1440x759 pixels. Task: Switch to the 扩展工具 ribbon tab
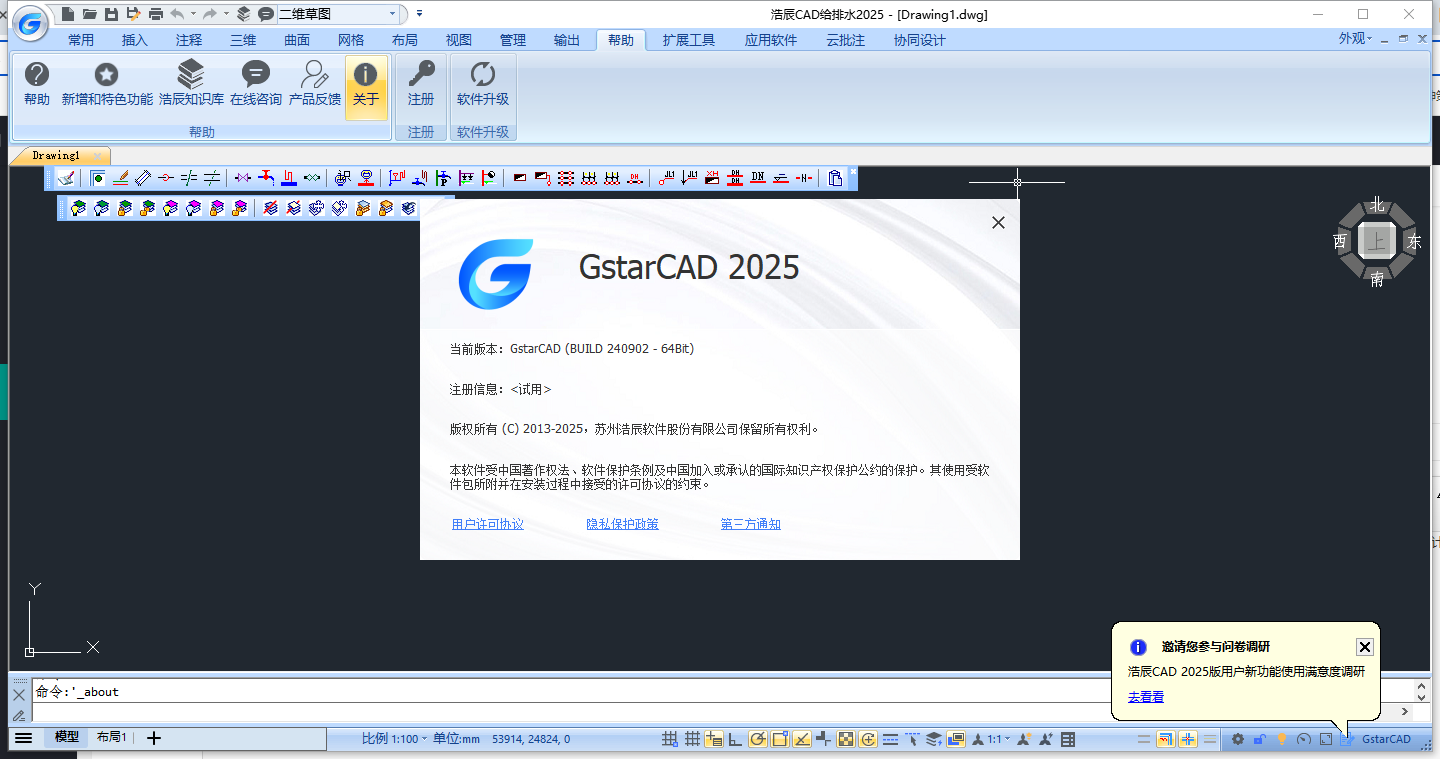click(689, 40)
